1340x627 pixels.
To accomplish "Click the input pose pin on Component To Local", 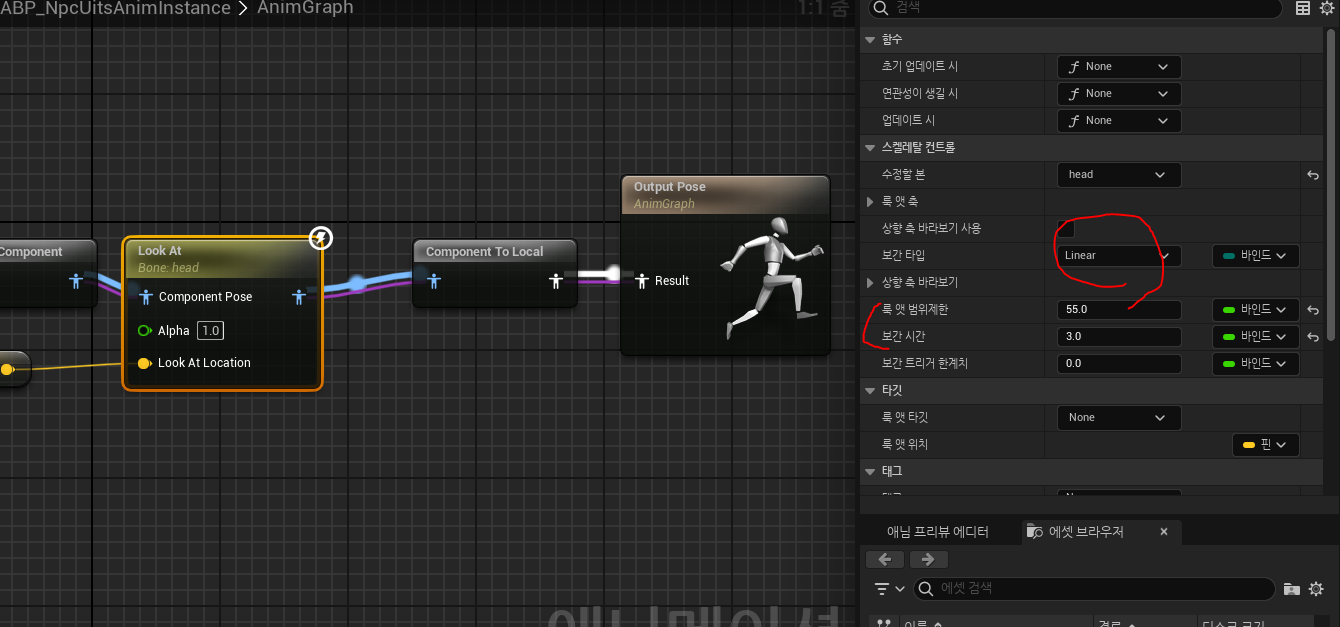I will tap(433, 281).
